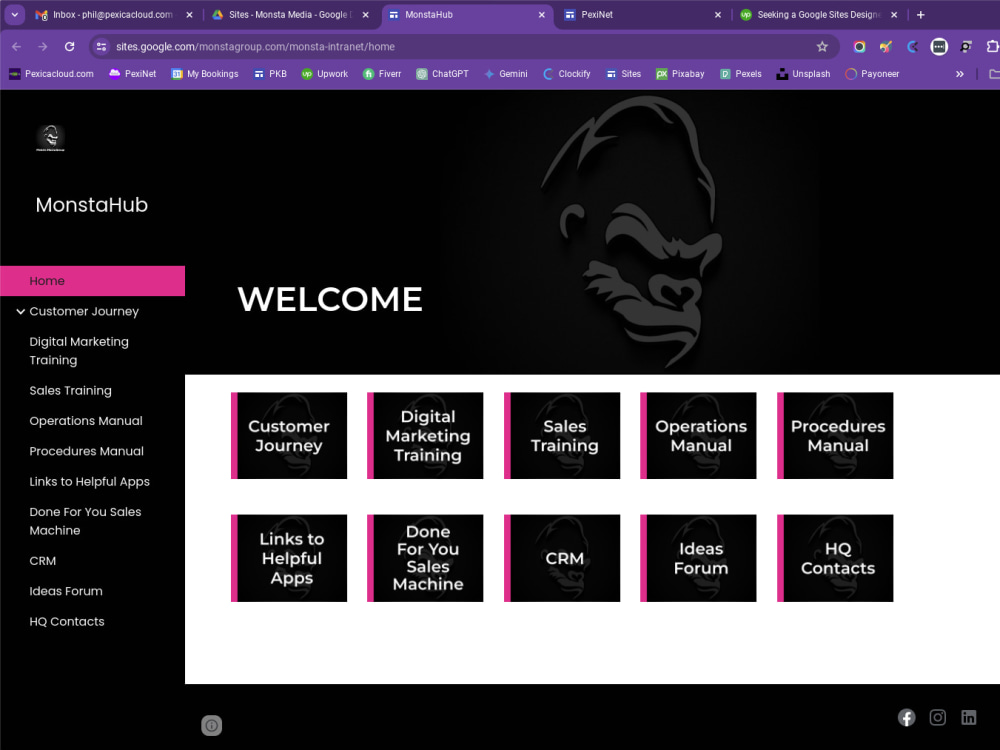Screen dimensions: 1000x750
Task: Click the Operations Manual tile
Action: (x=698, y=436)
